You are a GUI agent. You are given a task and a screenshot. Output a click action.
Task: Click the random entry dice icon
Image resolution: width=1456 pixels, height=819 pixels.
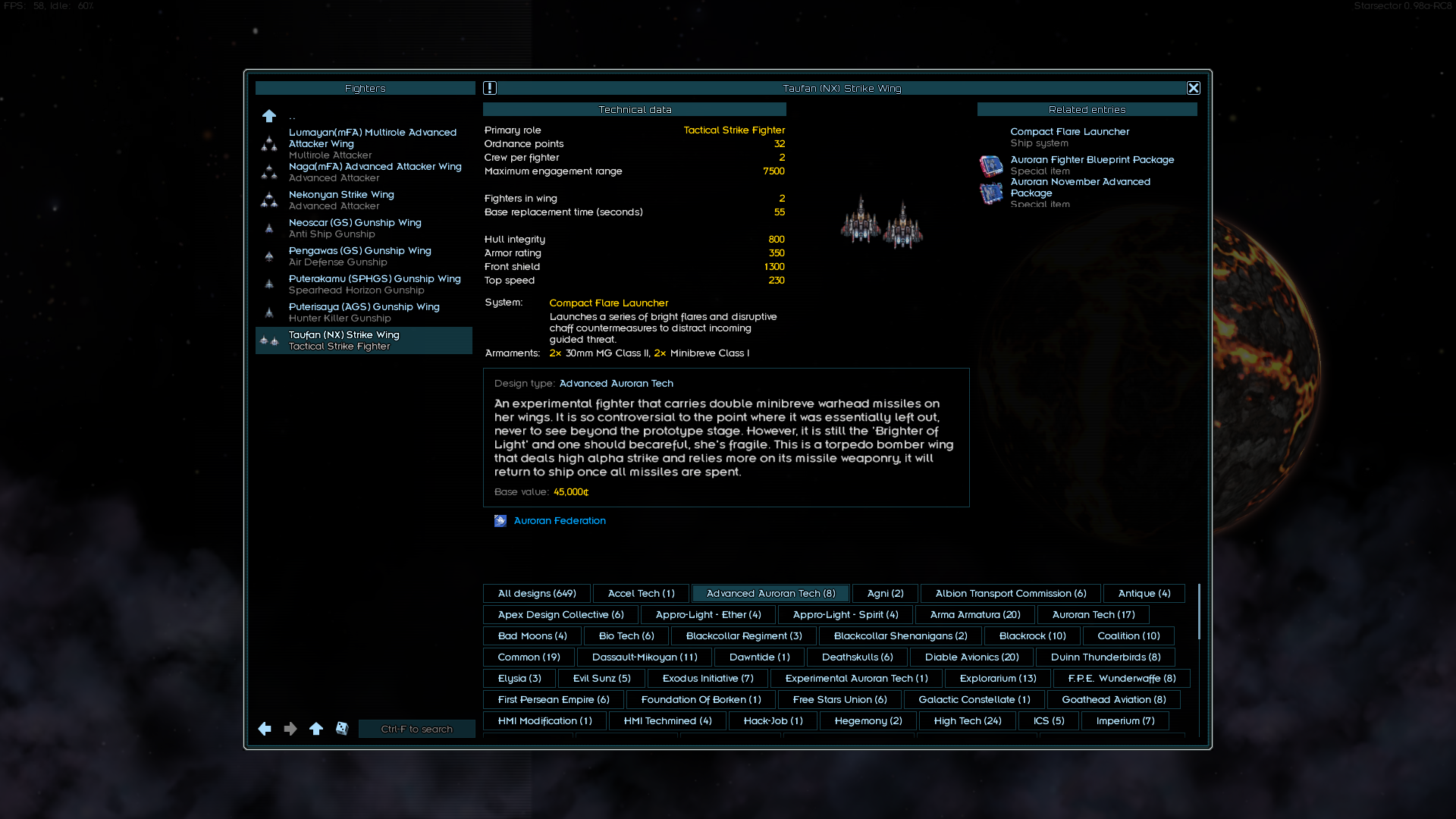tap(342, 729)
